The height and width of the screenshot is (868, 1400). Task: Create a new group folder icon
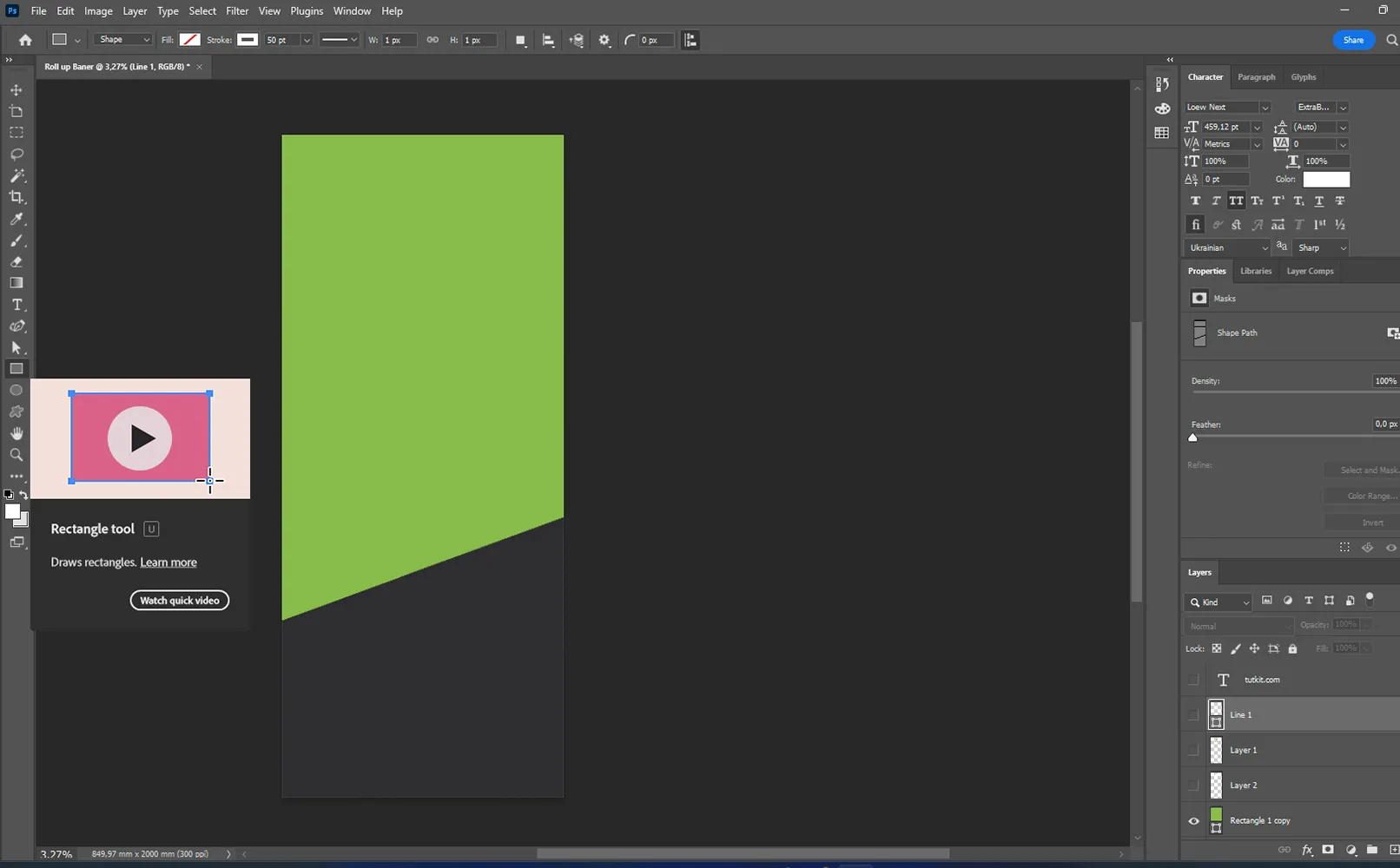[1372, 850]
